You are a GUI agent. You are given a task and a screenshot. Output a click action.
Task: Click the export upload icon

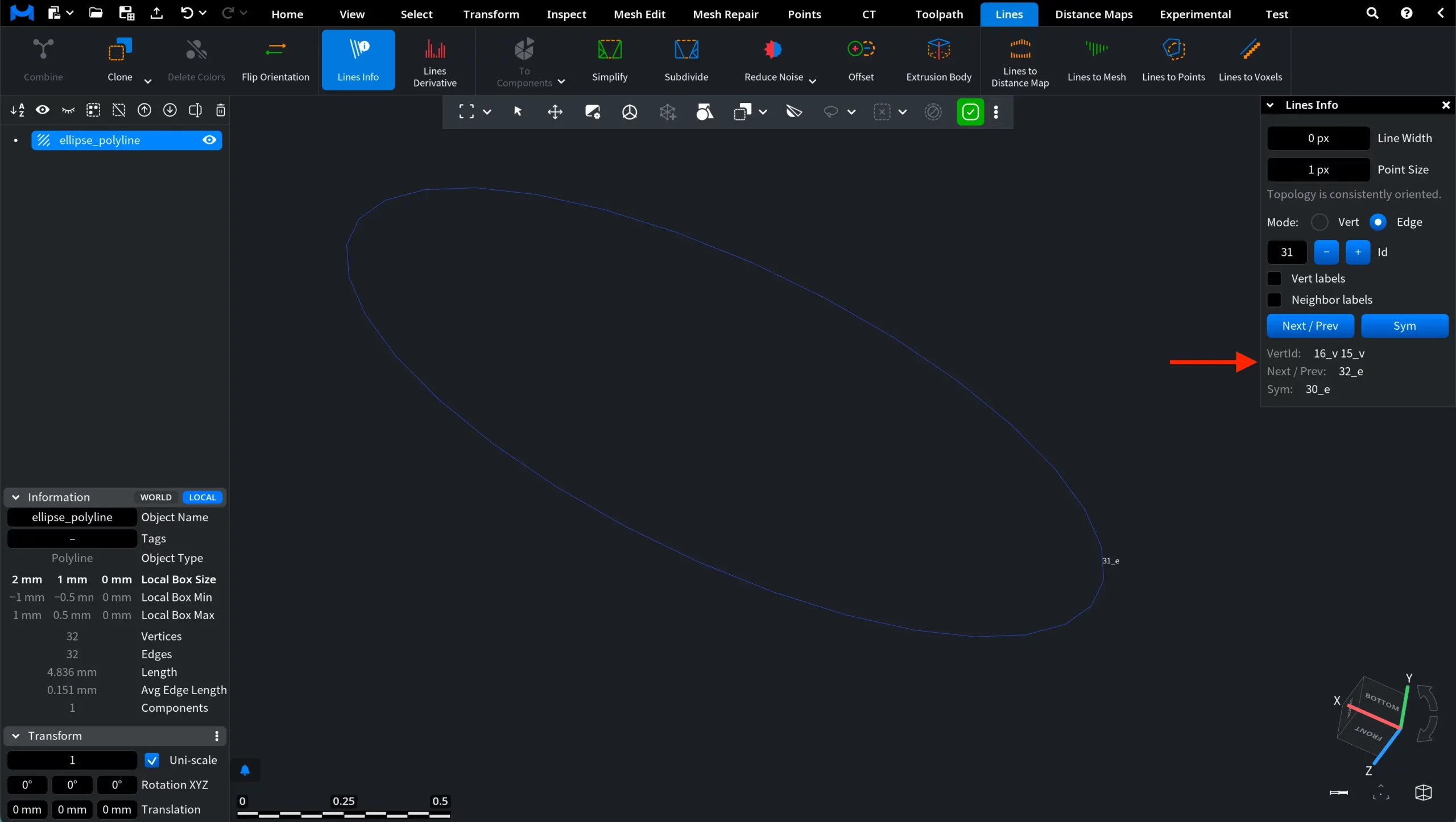[x=156, y=13]
